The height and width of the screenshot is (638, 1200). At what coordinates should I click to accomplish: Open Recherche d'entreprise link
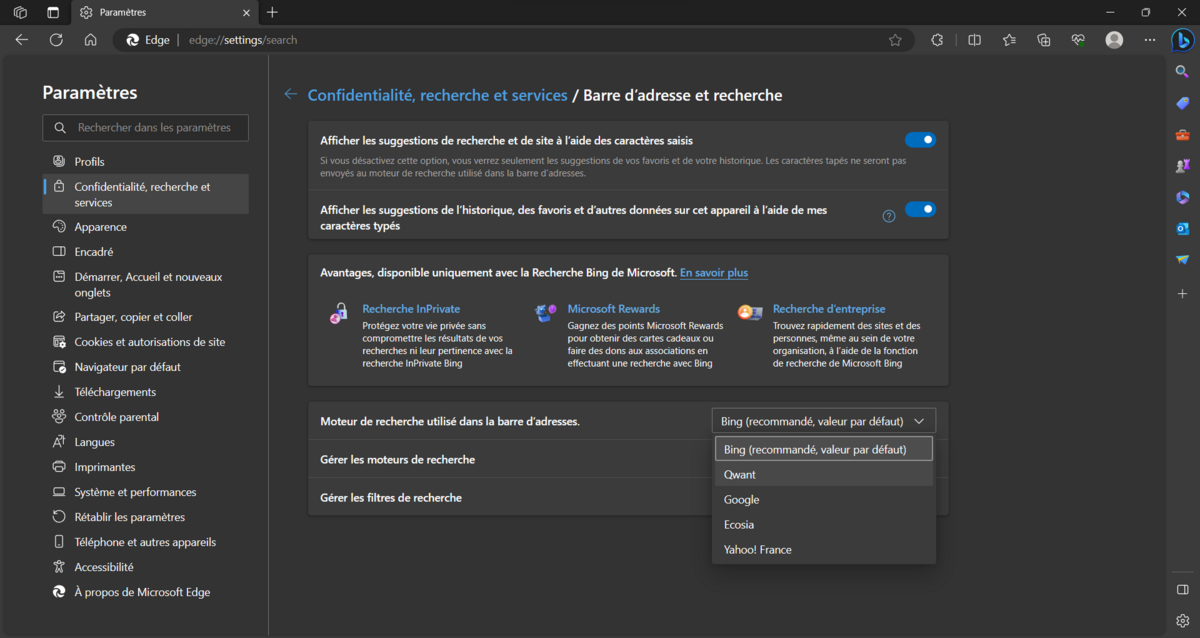tap(829, 309)
